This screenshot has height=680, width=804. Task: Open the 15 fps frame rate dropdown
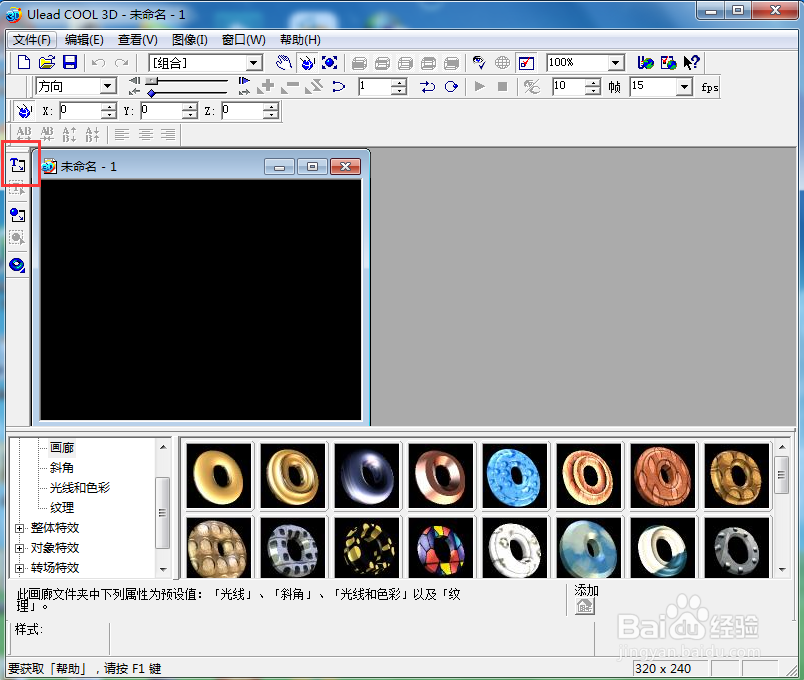684,87
